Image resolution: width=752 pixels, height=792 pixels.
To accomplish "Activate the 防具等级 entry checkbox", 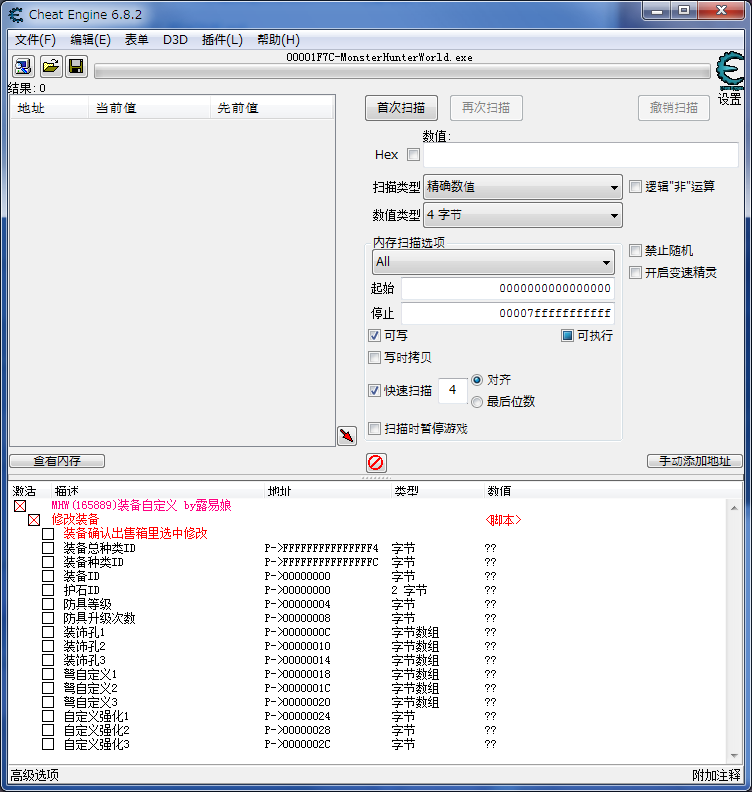I will tap(48, 604).
